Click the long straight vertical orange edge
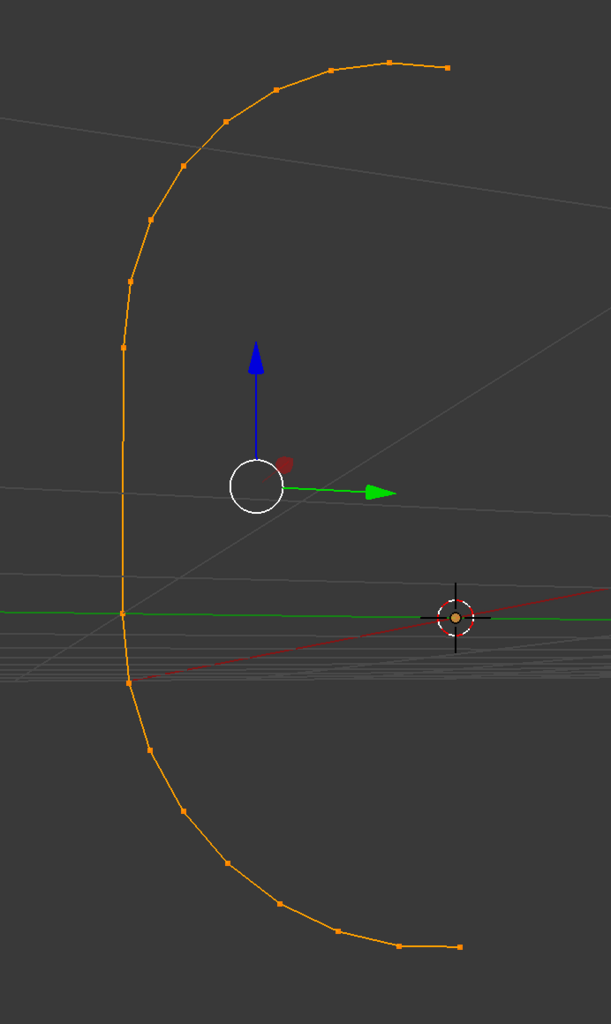 point(123,481)
